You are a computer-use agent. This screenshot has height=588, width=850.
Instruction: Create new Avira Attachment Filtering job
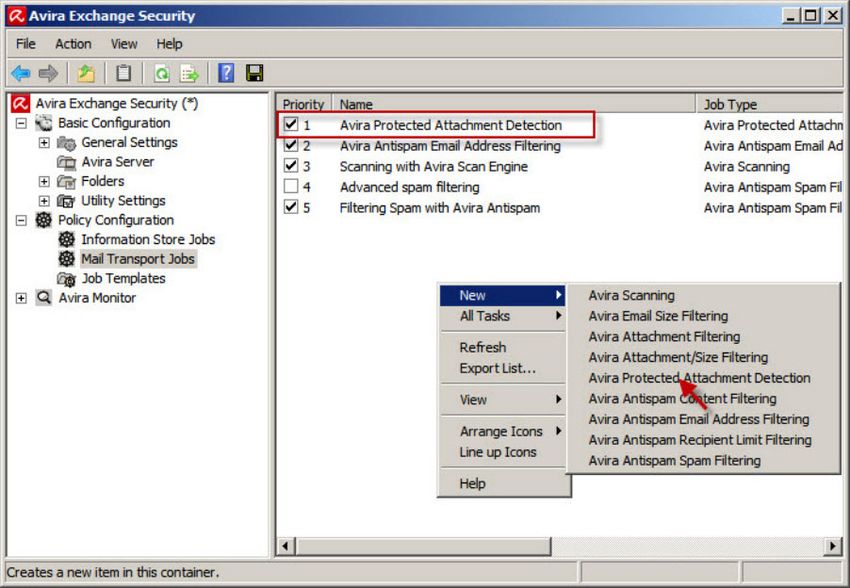click(703, 337)
